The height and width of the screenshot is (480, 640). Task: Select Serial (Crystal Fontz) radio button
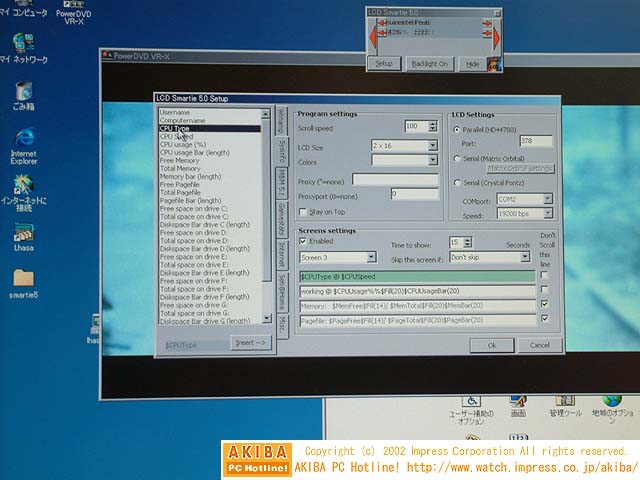pyautogui.click(x=457, y=183)
